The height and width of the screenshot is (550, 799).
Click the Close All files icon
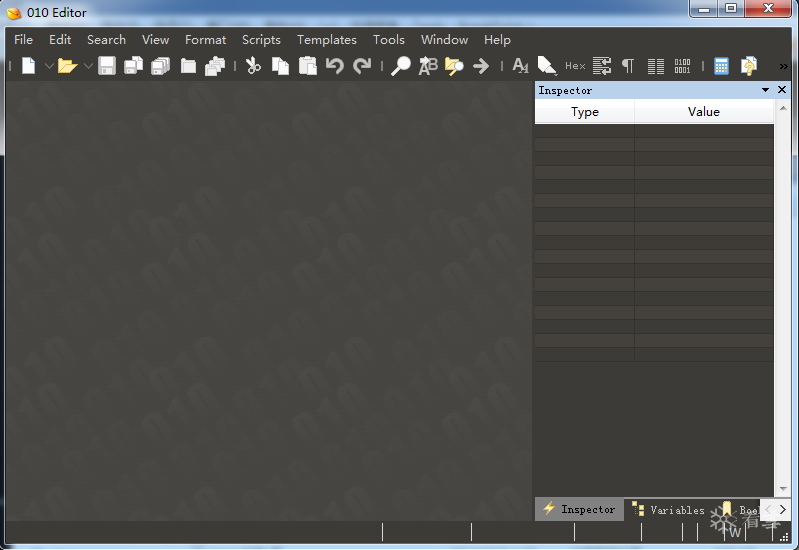(215, 66)
